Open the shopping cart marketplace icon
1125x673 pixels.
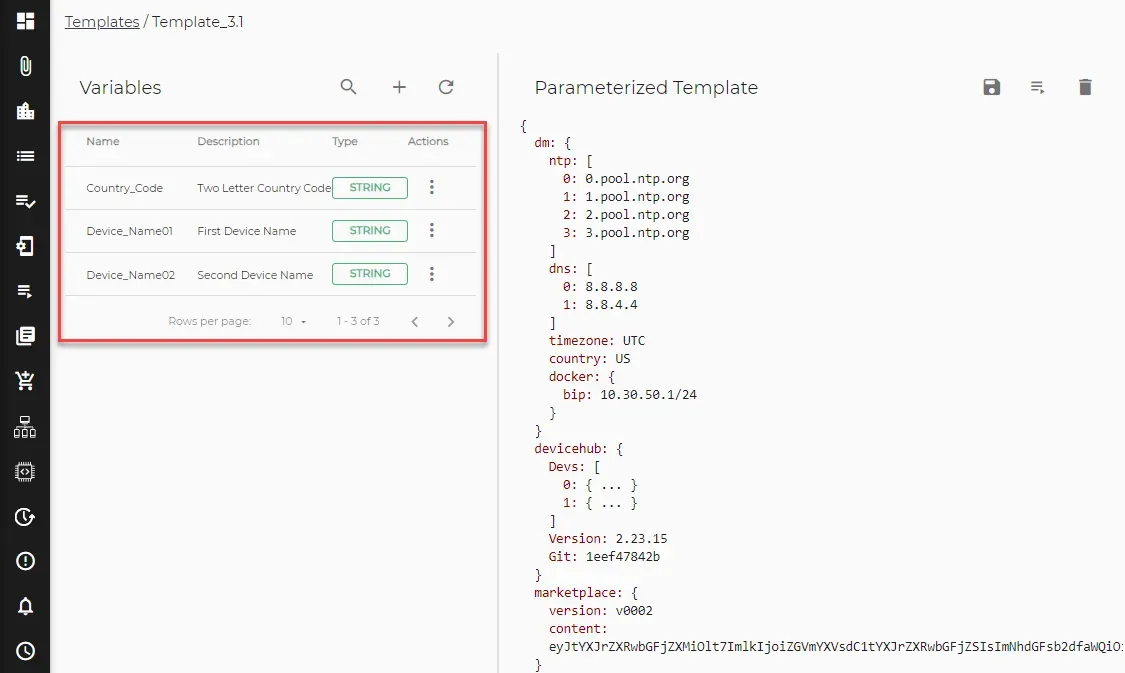[x=25, y=380]
